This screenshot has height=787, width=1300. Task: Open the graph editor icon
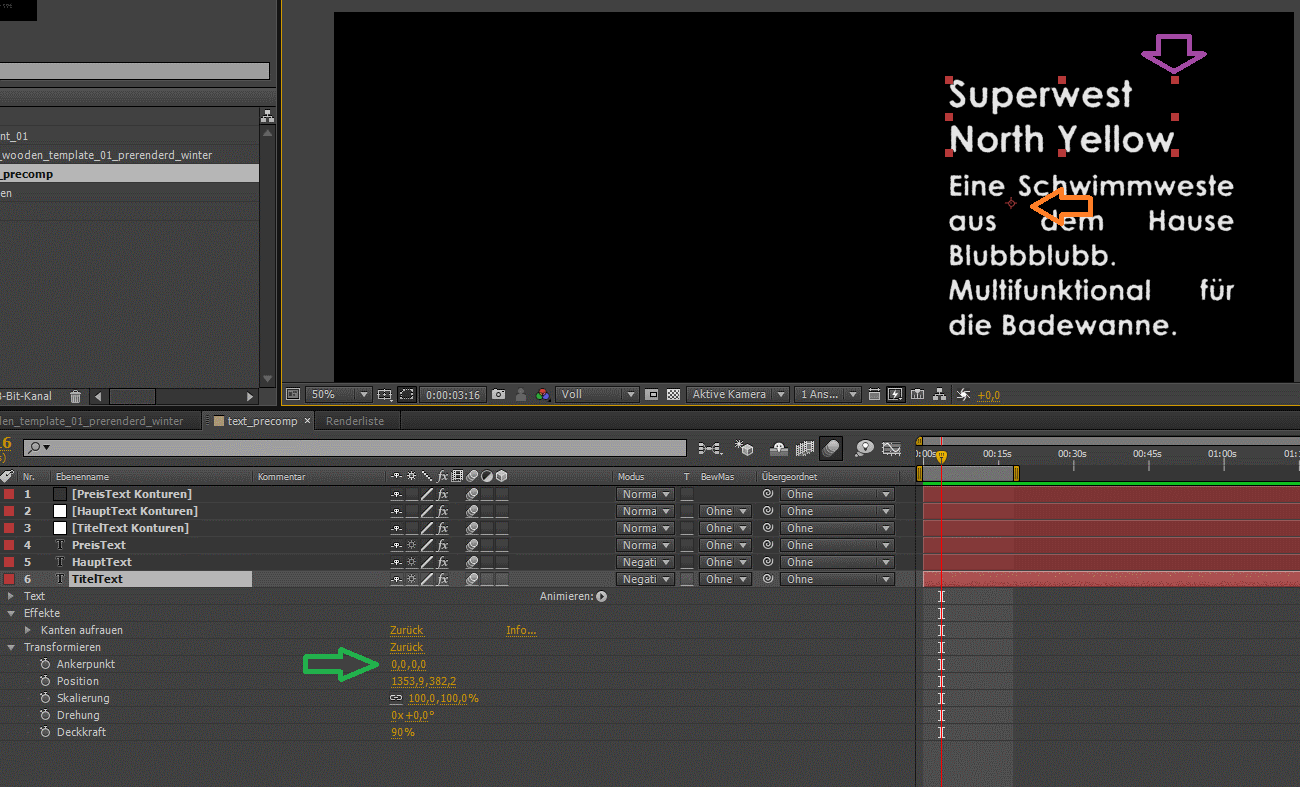coord(892,449)
